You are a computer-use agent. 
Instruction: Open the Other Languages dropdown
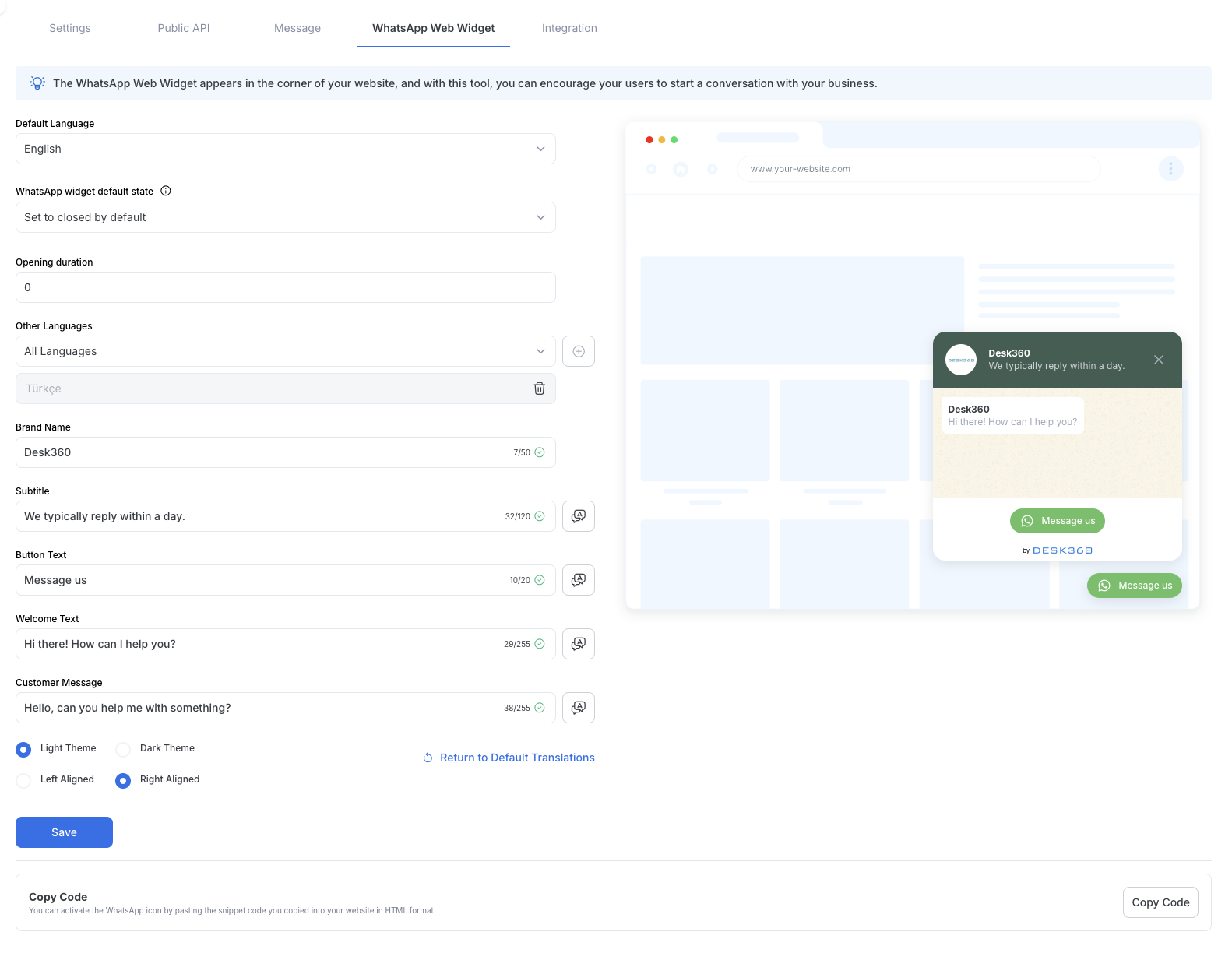point(286,351)
